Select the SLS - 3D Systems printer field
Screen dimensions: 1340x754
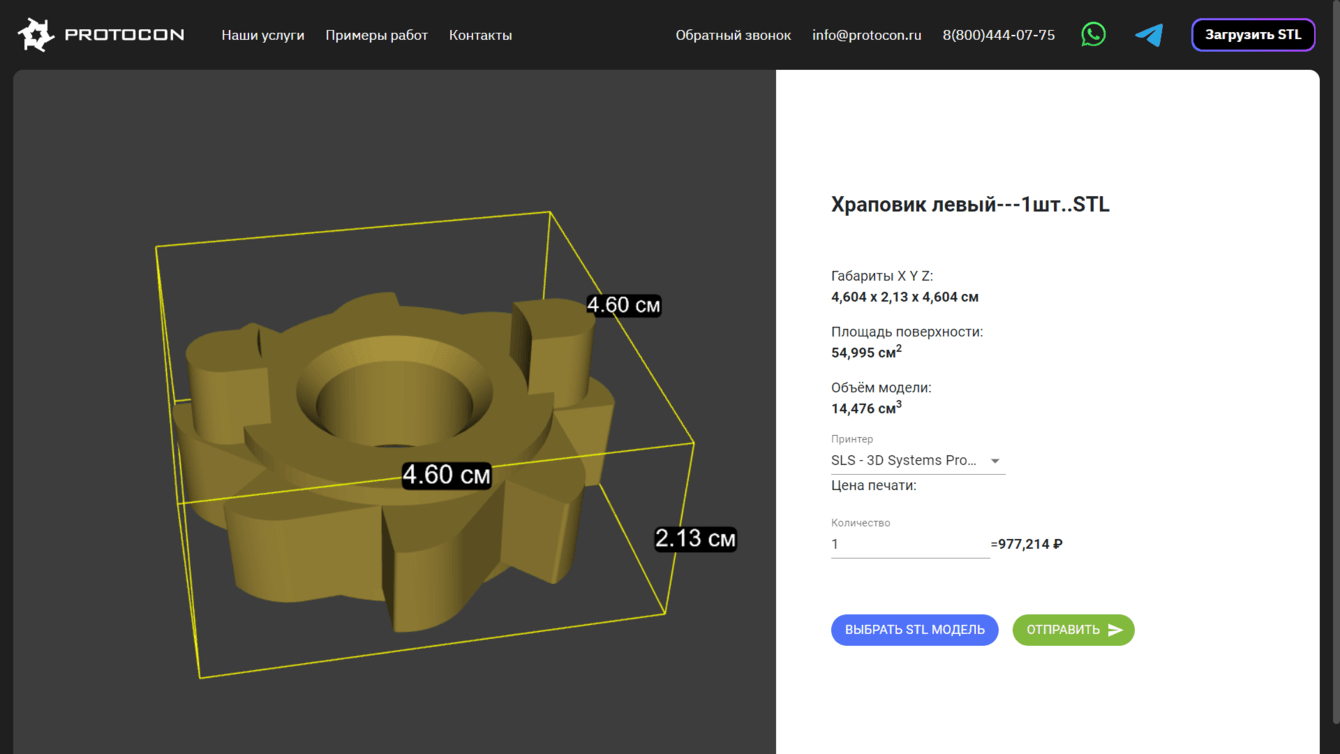point(904,461)
